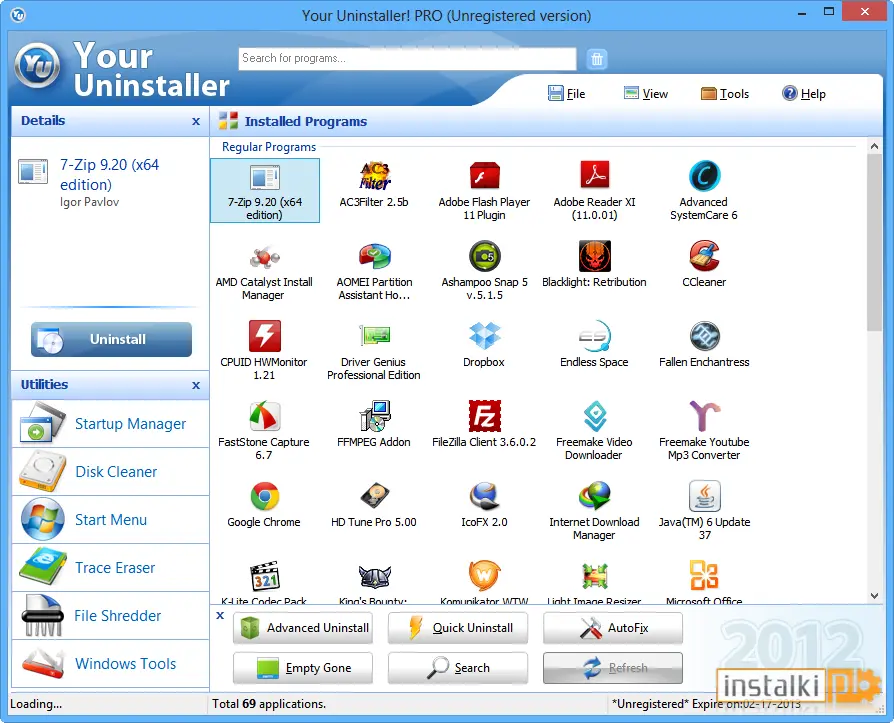Open the Help menu
The width and height of the screenshot is (894, 723).
pos(804,94)
